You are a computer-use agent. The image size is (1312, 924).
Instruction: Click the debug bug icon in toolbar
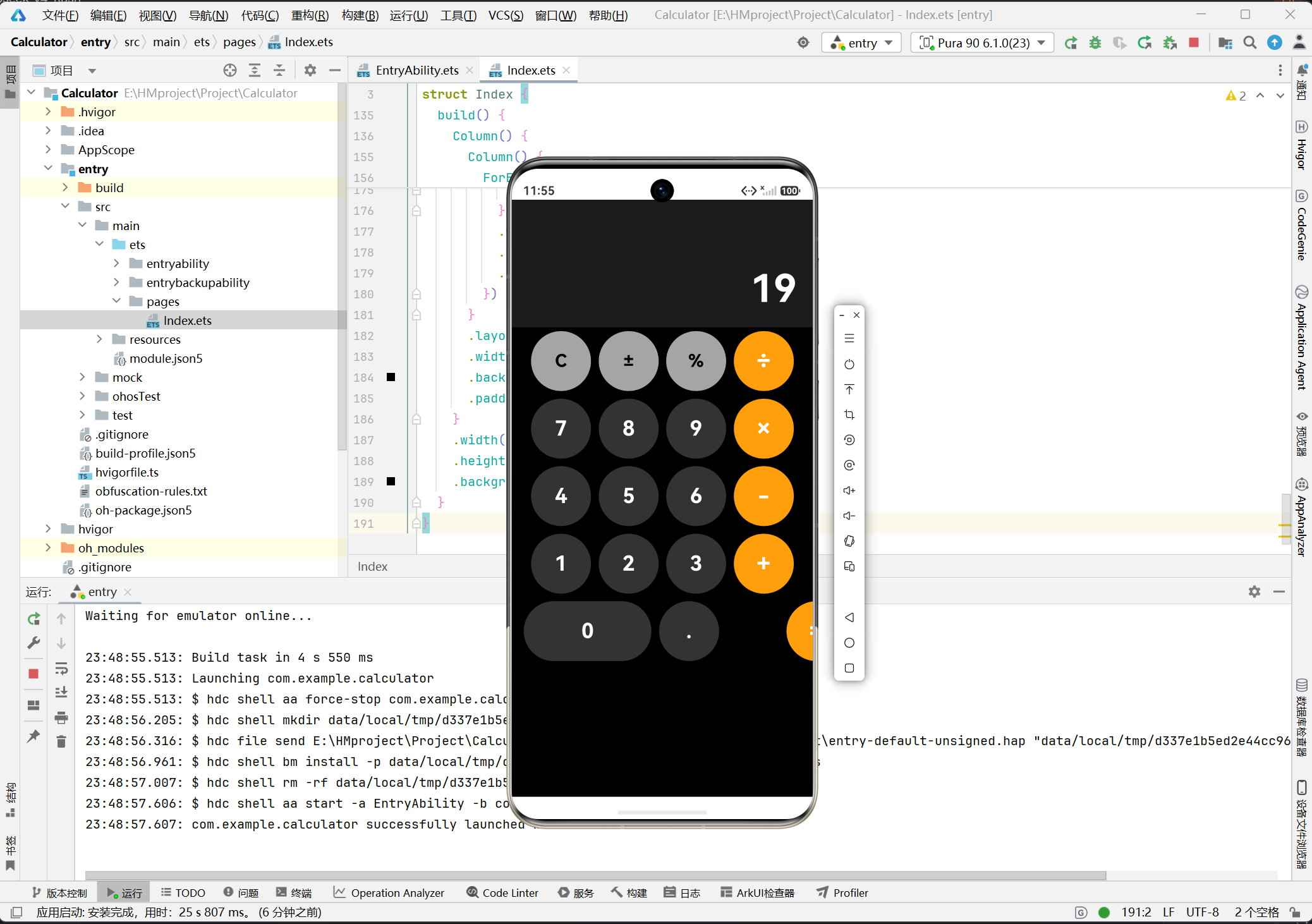[1095, 43]
